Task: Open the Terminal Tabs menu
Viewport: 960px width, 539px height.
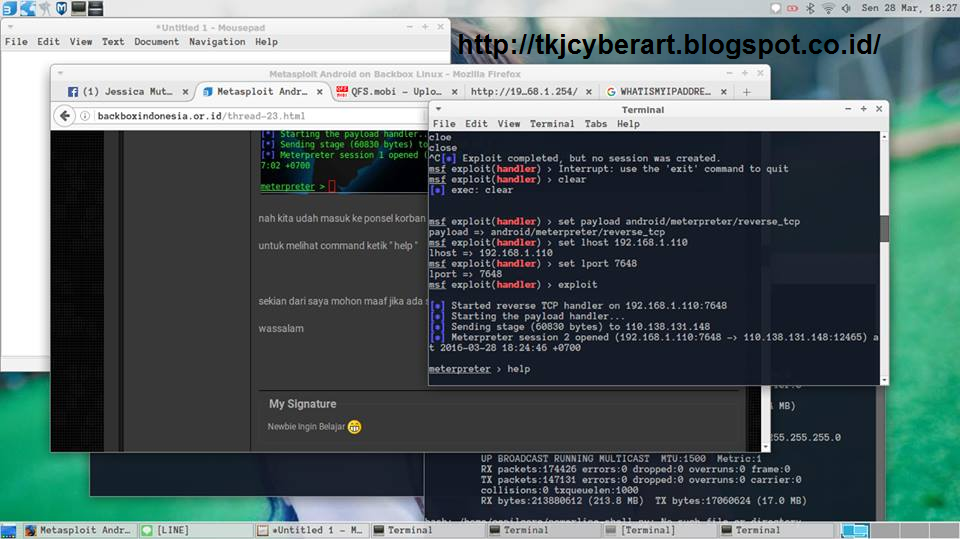Action: coord(596,124)
